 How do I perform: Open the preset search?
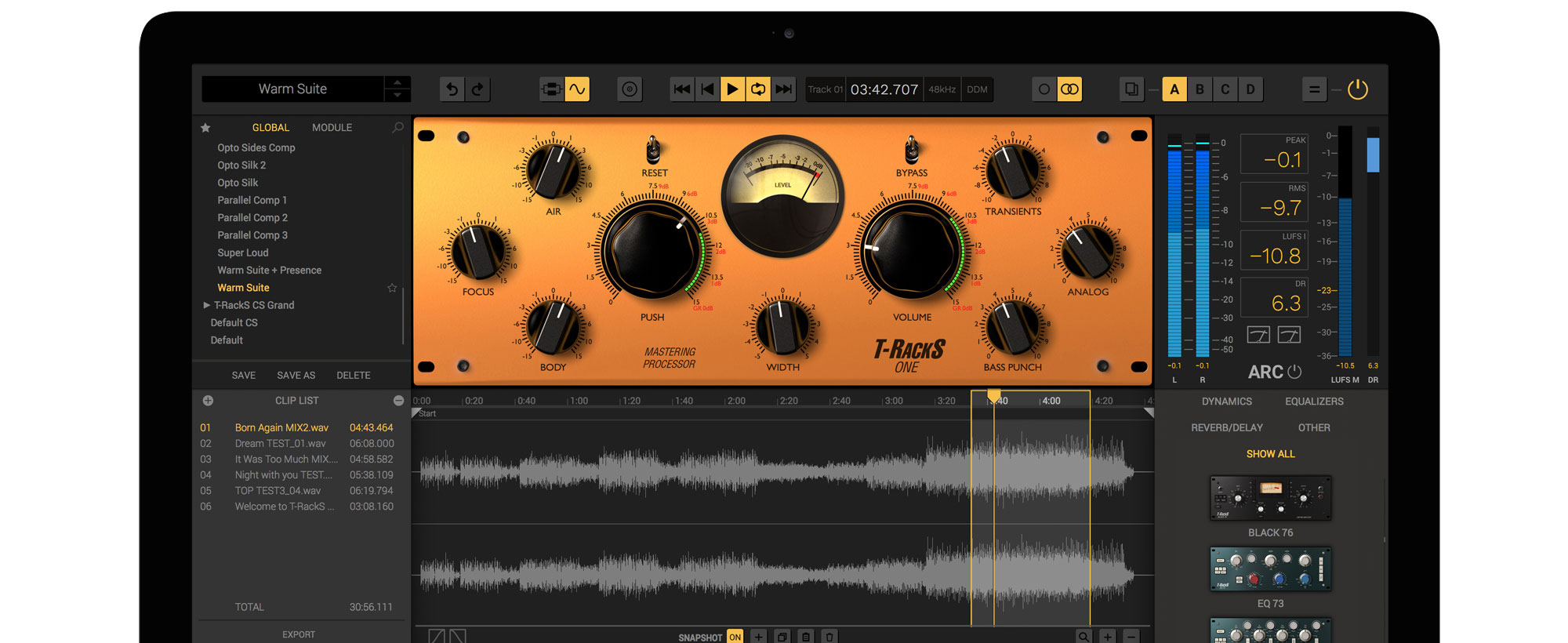pos(397,128)
